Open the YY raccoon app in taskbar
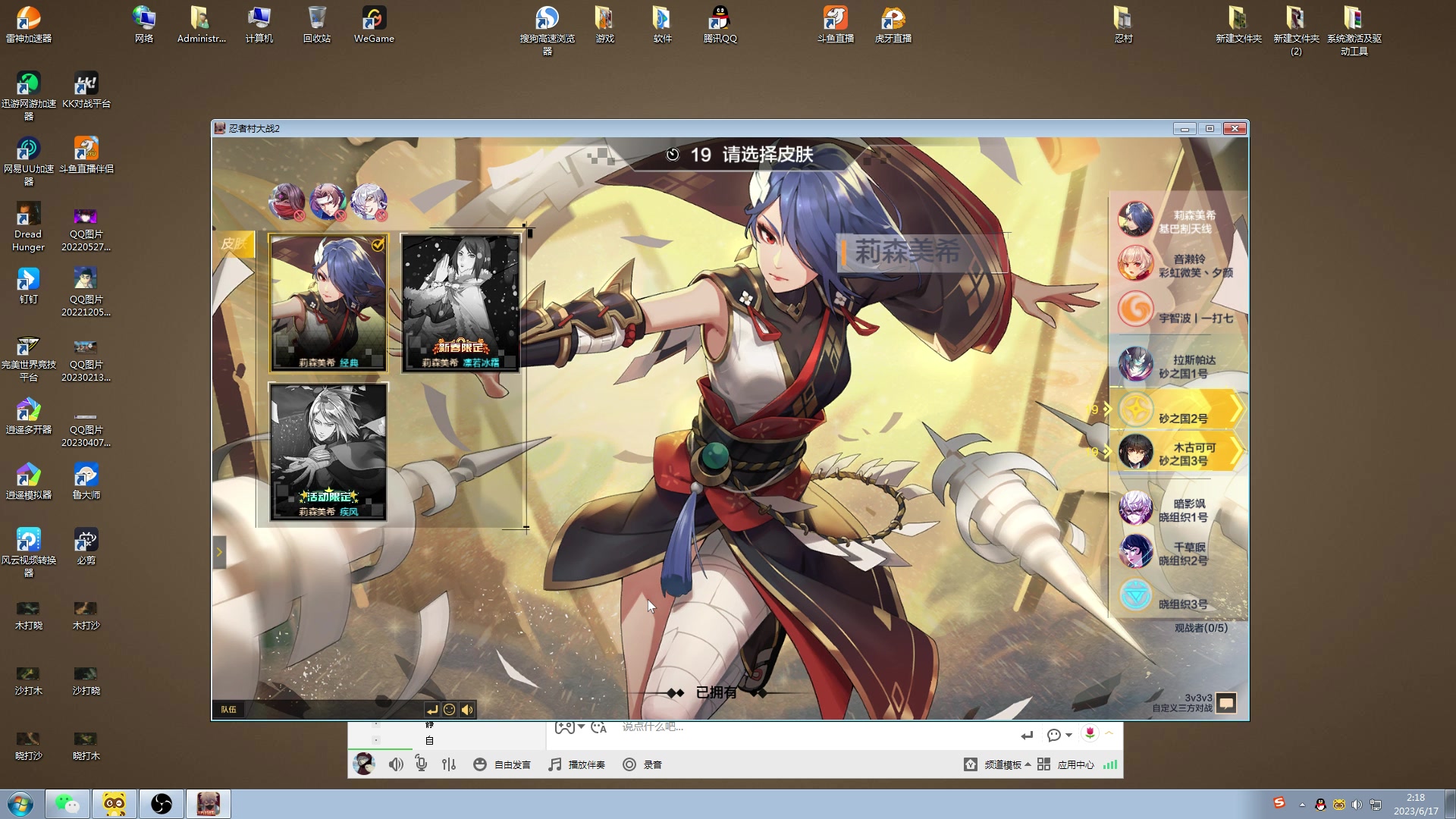This screenshot has height=819, width=1456. click(115, 804)
